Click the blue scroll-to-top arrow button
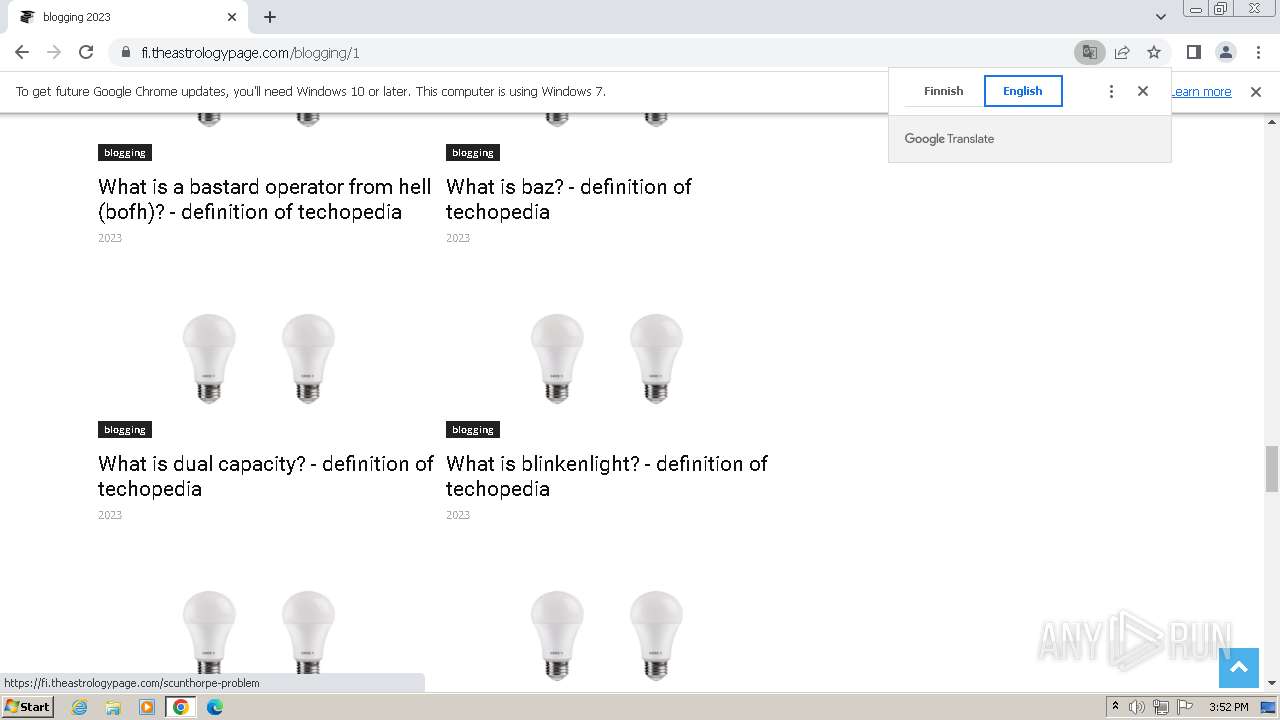 point(1238,668)
